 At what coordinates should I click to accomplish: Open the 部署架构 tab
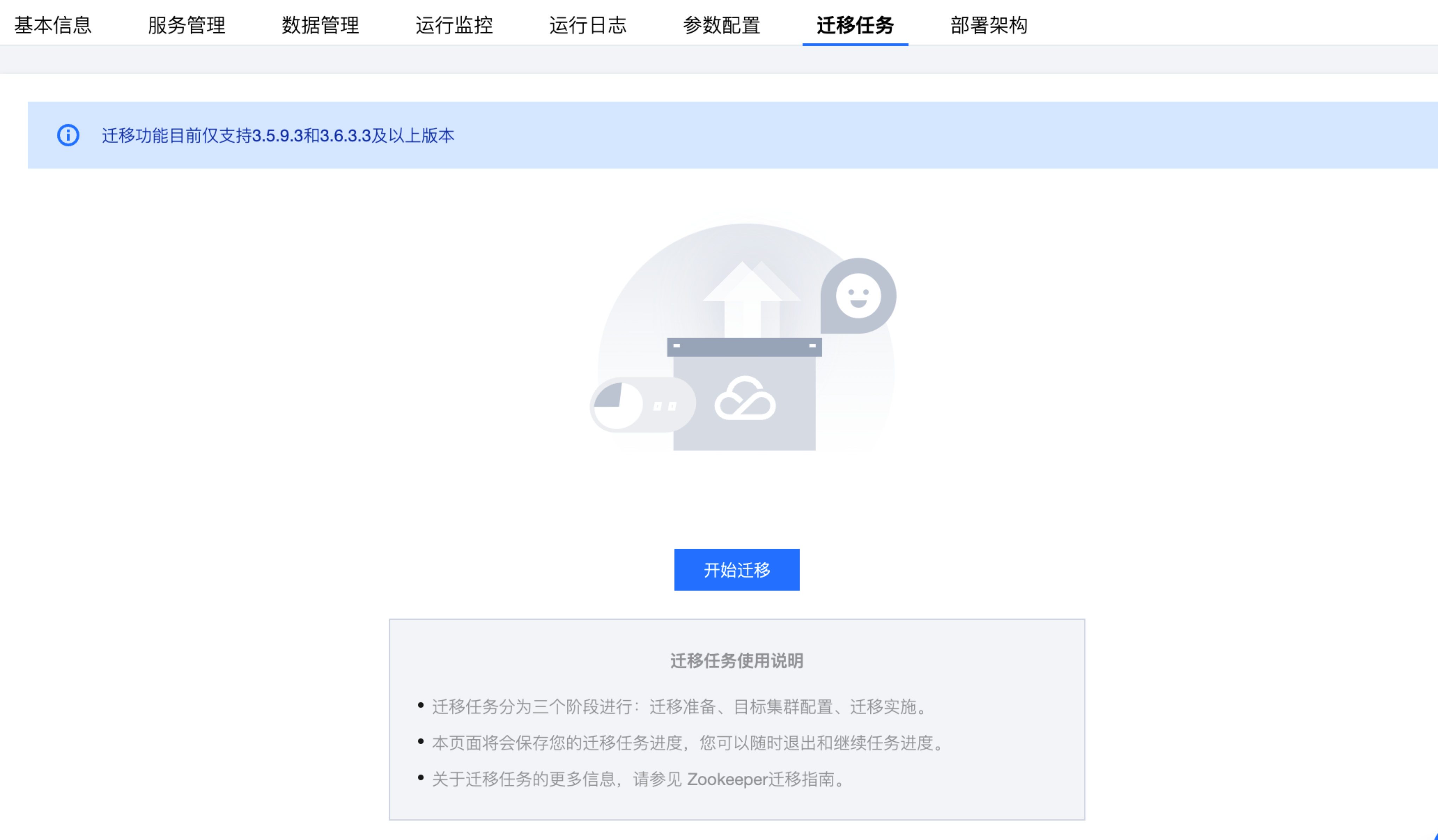pos(989,25)
